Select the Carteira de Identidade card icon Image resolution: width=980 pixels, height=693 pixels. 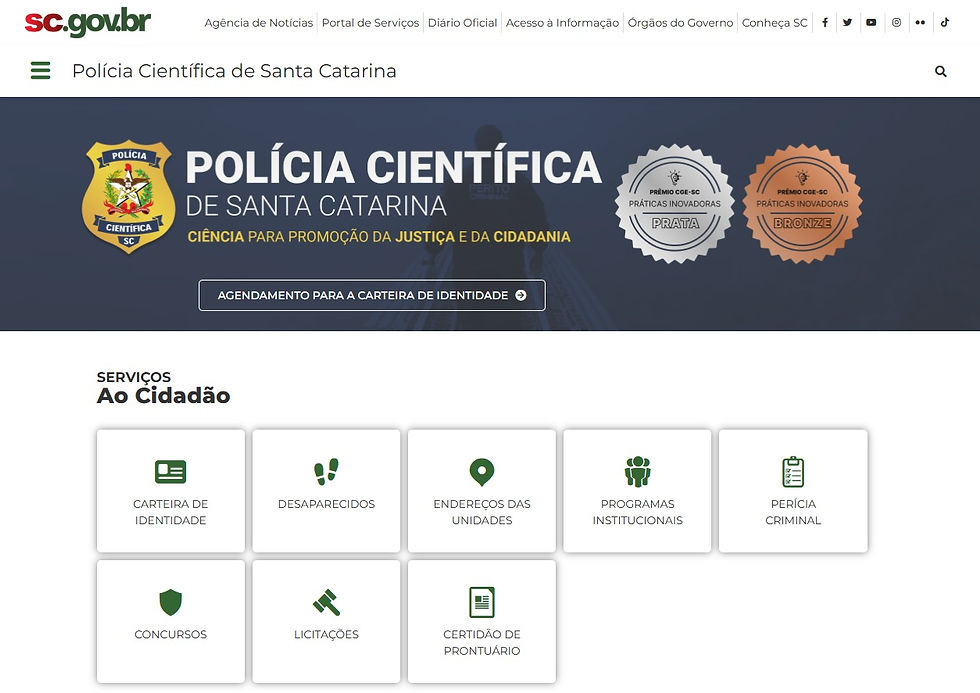tap(170, 472)
